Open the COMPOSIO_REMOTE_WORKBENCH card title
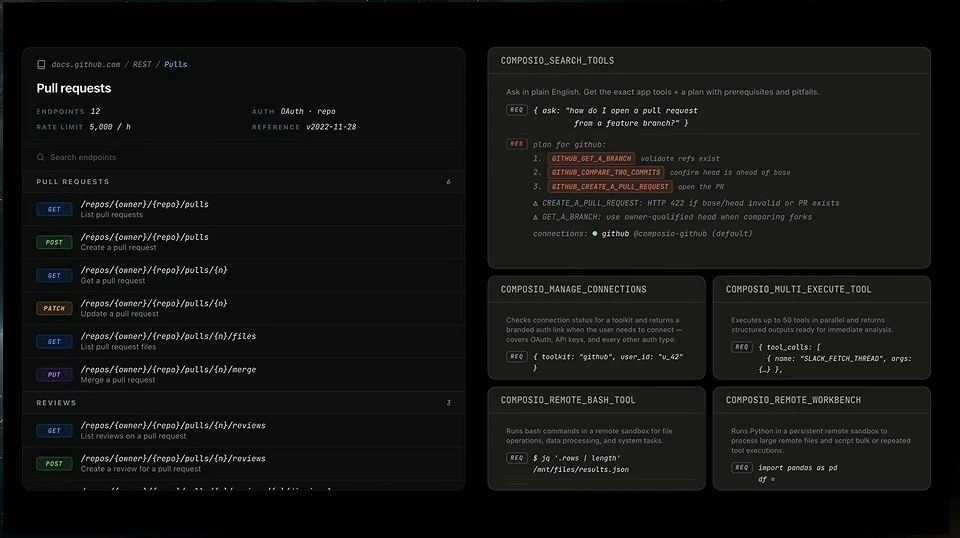This screenshot has height=538, width=960. click(x=793, y=400)
